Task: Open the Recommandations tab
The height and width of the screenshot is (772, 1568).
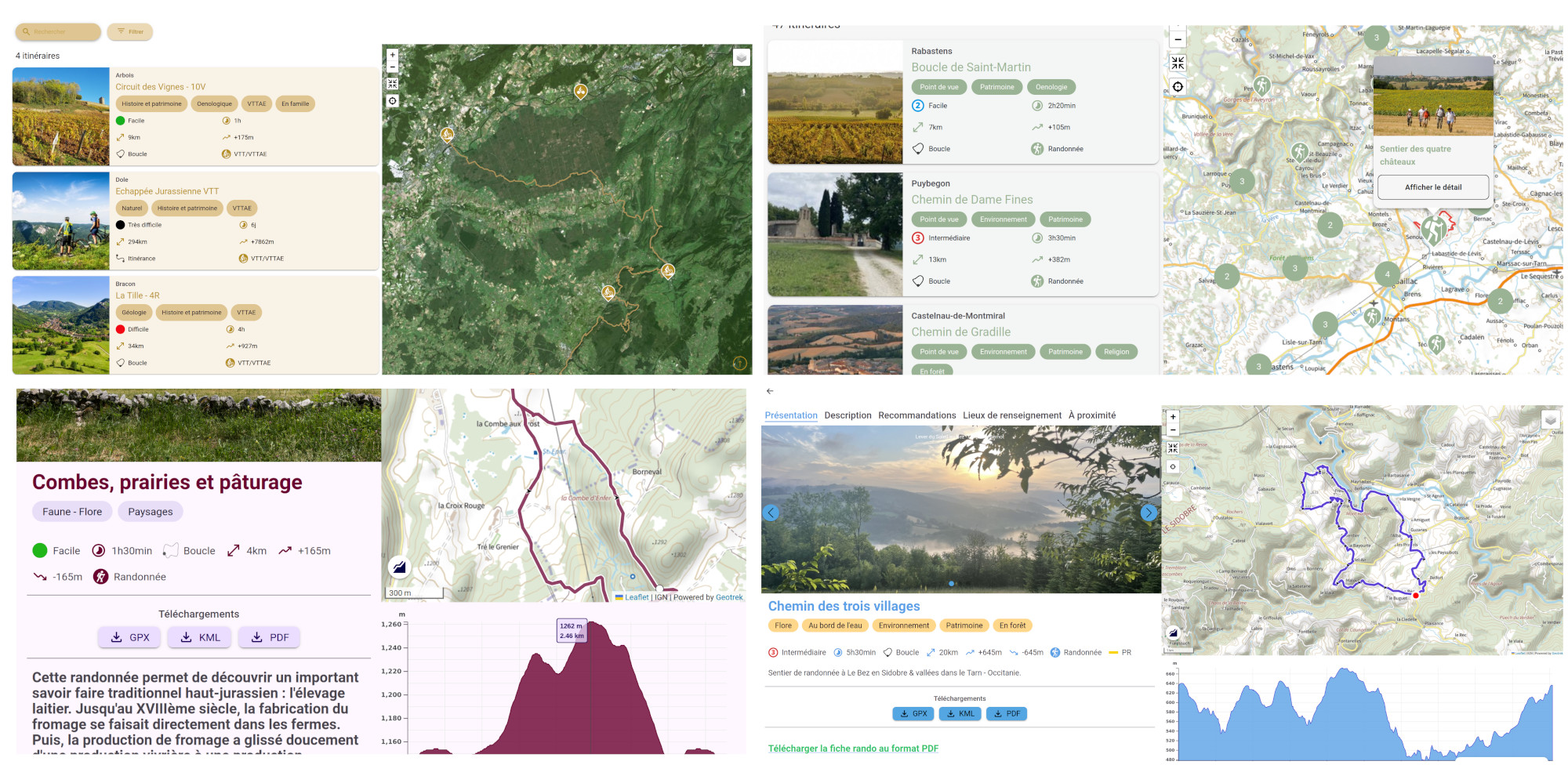Action: point(917,415)
